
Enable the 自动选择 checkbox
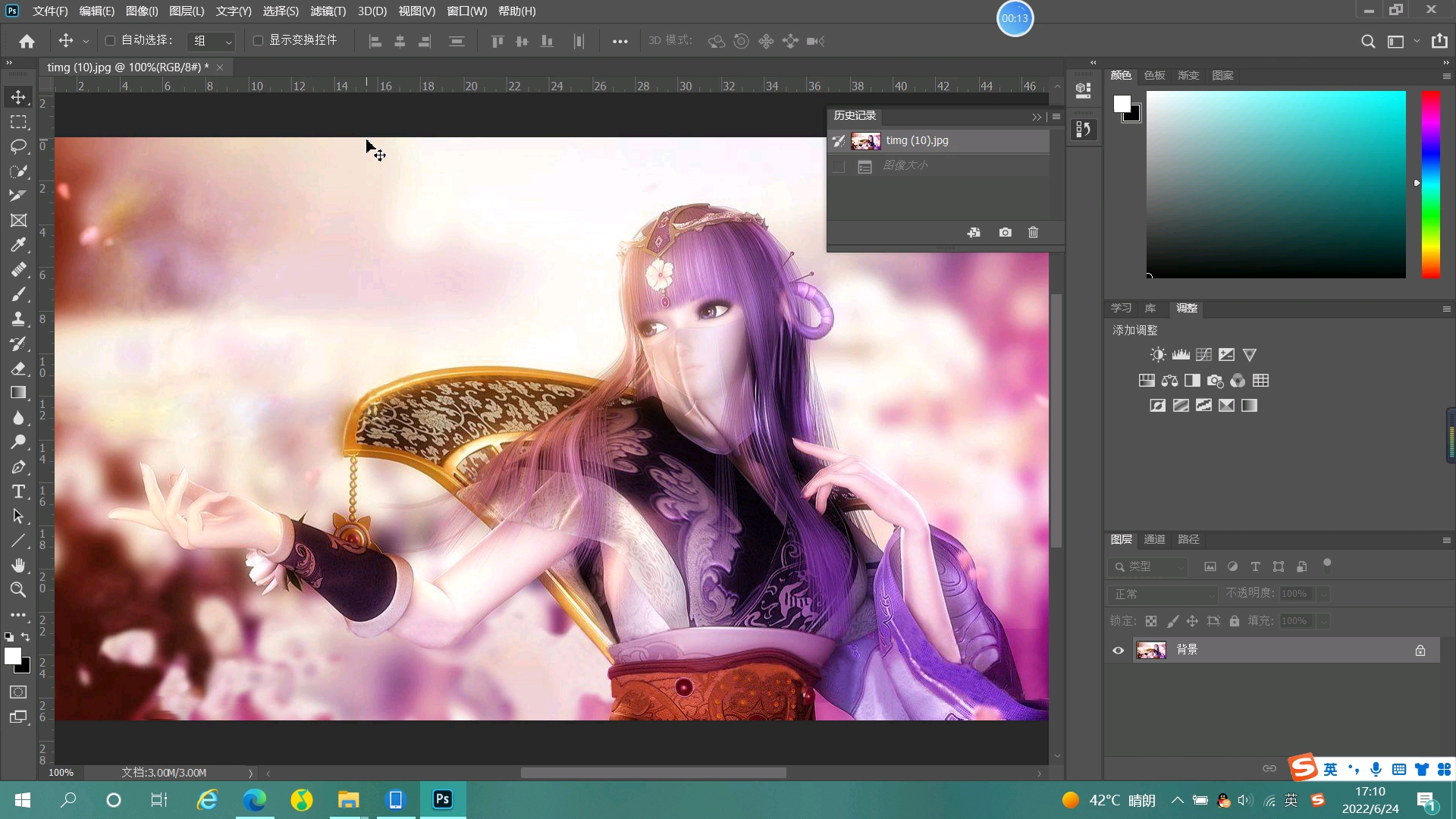click(x=111, y=40)
